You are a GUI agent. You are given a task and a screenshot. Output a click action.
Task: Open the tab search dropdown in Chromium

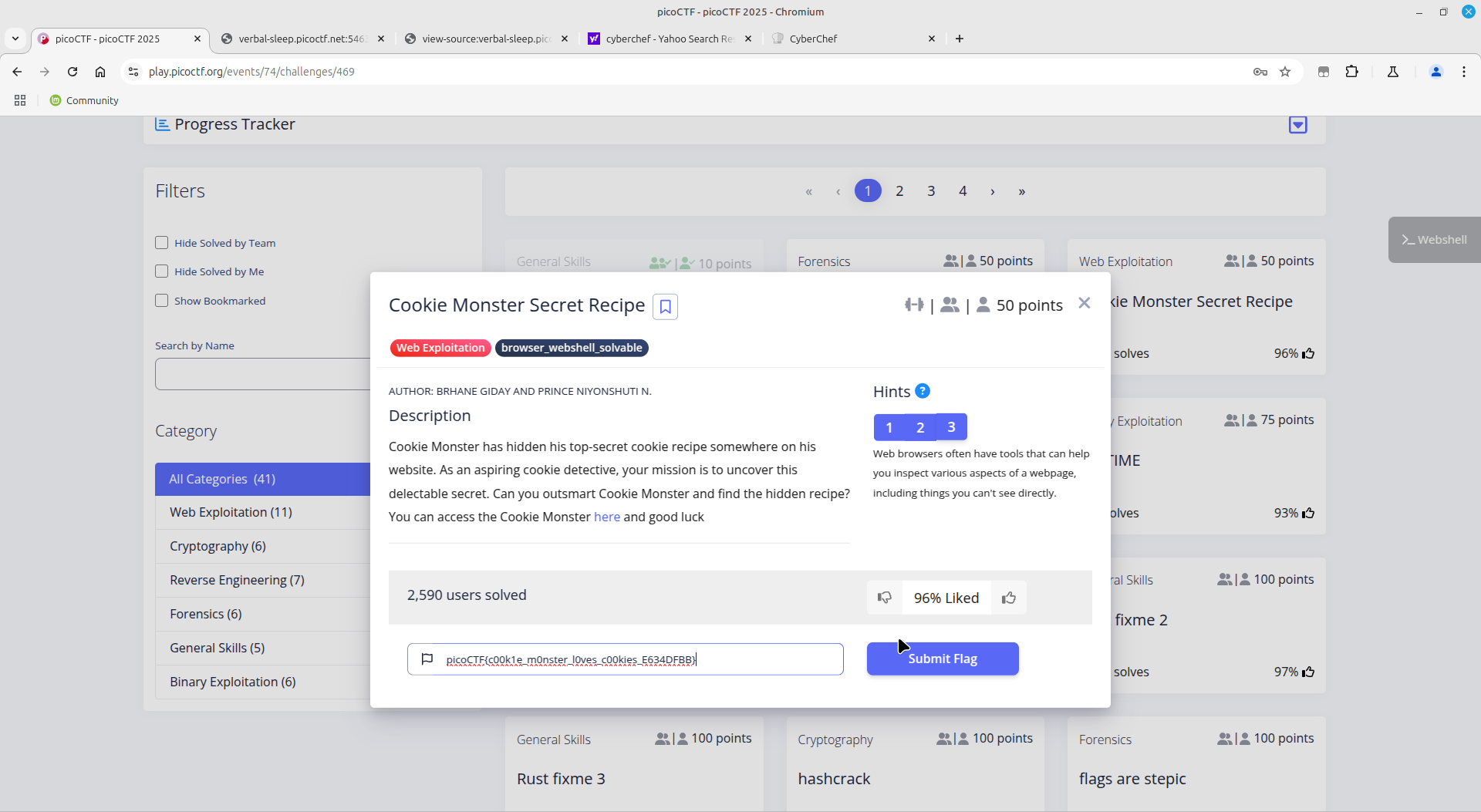15,39
